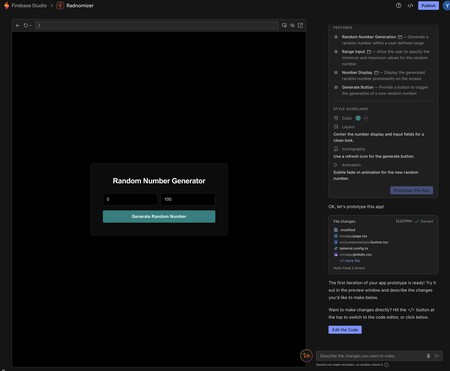Click the maximum value input showing 100
This screenshot has height=371, width=450.
pyautogui.click(x=188, y=199)
